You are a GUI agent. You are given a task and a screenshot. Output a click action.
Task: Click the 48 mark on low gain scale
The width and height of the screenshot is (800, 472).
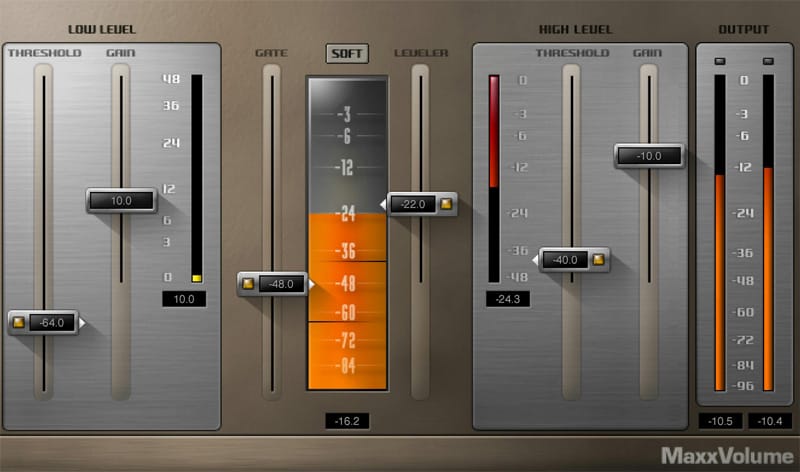point(171,79)
